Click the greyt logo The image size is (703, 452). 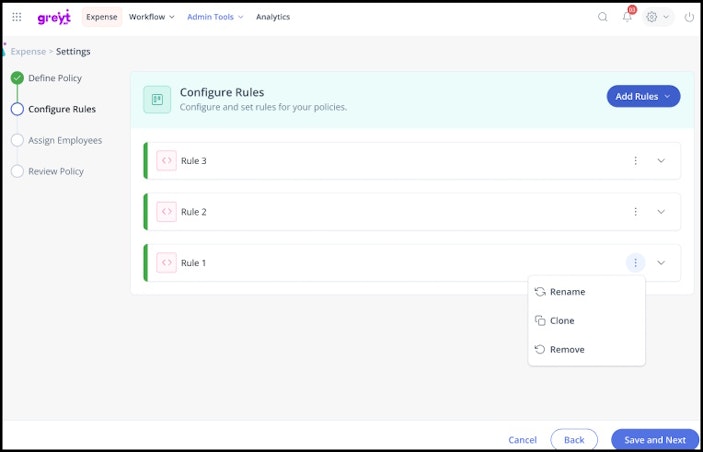[54, 17]
